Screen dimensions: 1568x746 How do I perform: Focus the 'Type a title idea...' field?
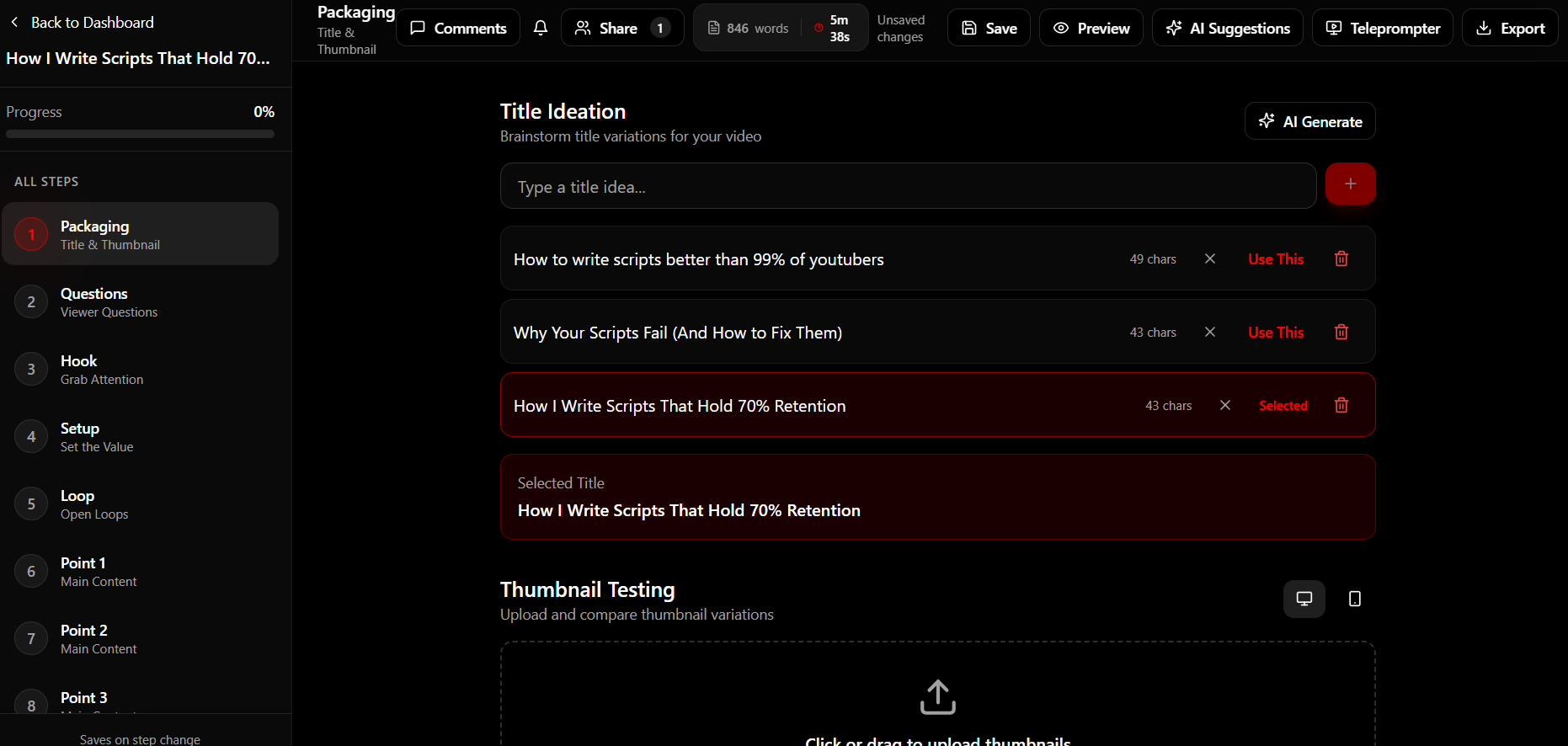pyautogui.click(x=908, y=186)
